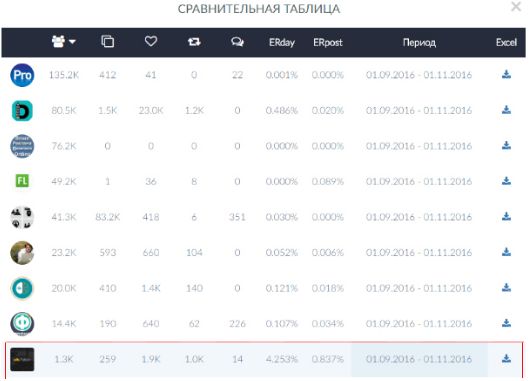Download Excel for the highlighted 1.3K row
The width and height of the screenshot is (529, 381).
[x=506, y=358]
